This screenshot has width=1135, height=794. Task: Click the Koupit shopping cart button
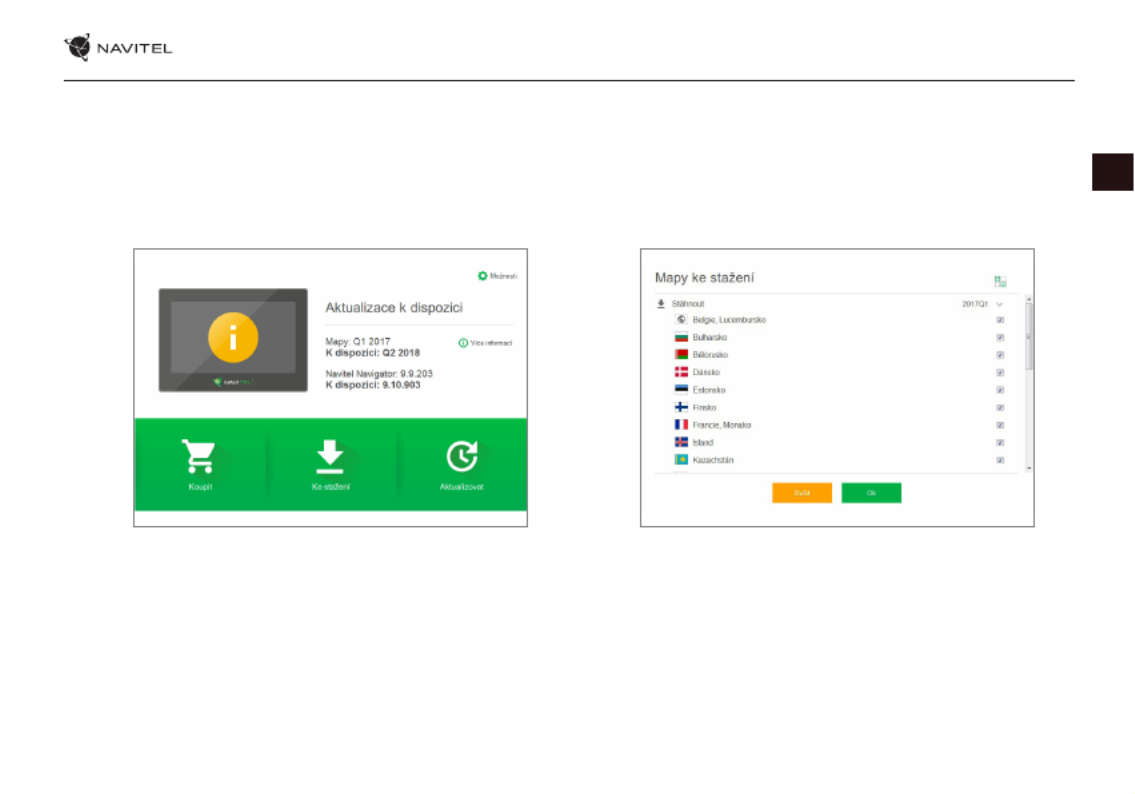click(x=200, y=465)
